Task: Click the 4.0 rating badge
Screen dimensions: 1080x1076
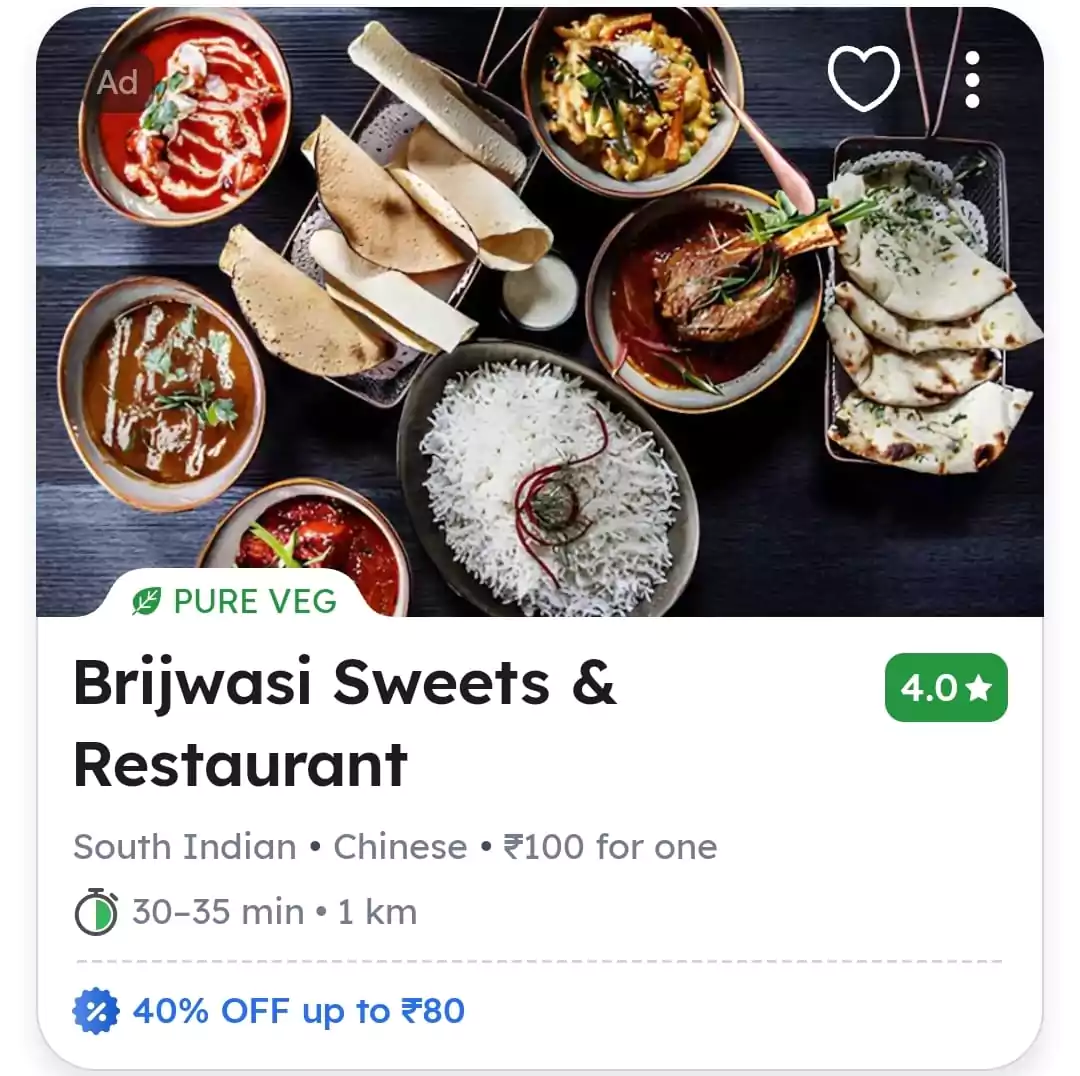Action: pos(946,687)
